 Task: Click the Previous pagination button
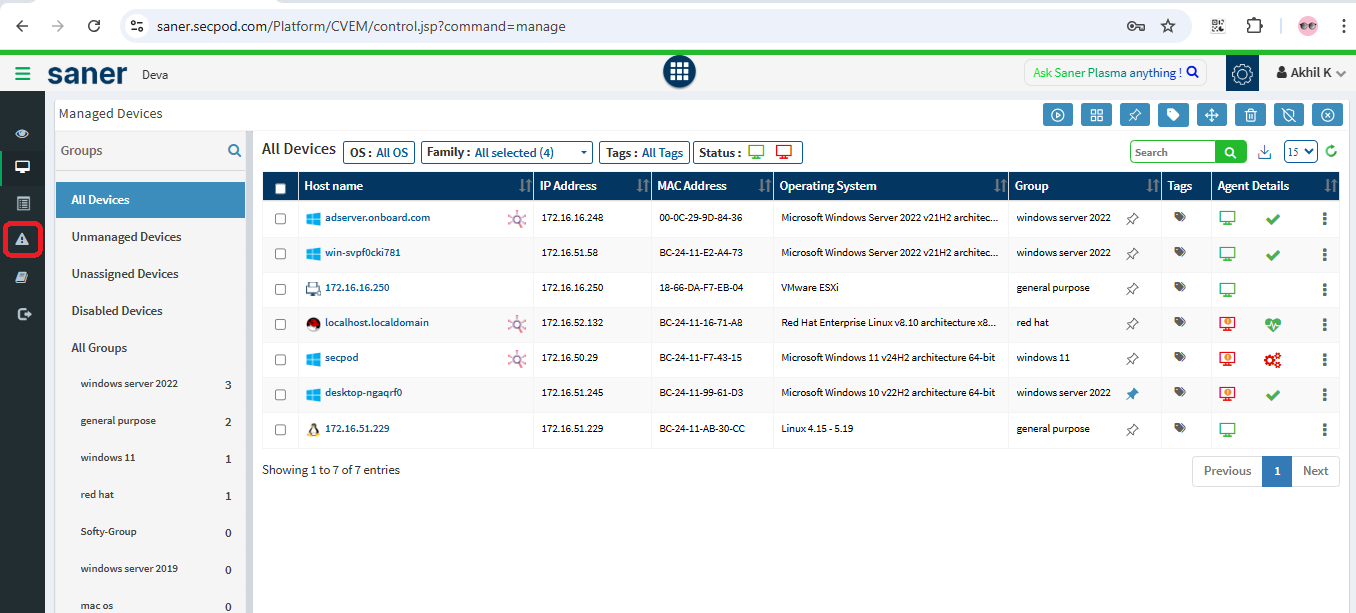[1227, 471]
